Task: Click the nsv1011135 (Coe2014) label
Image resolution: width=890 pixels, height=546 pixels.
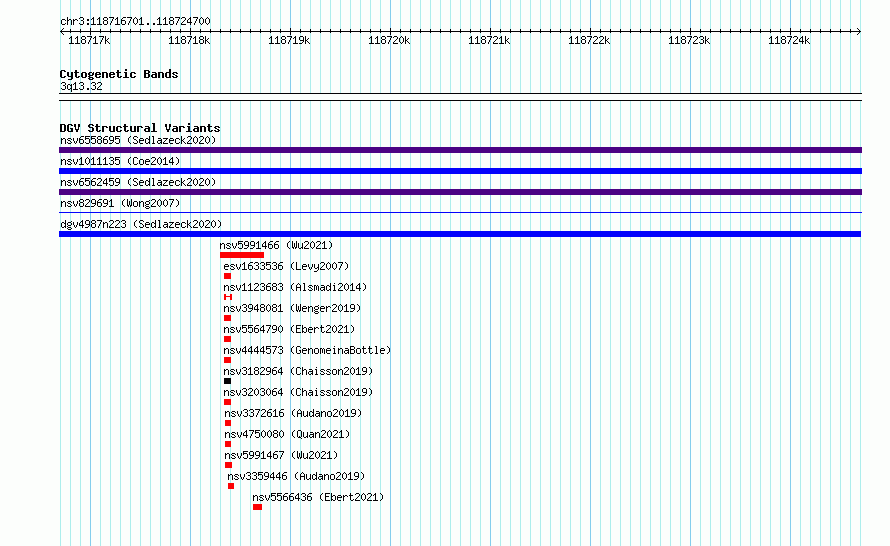Action: (120, 161)
